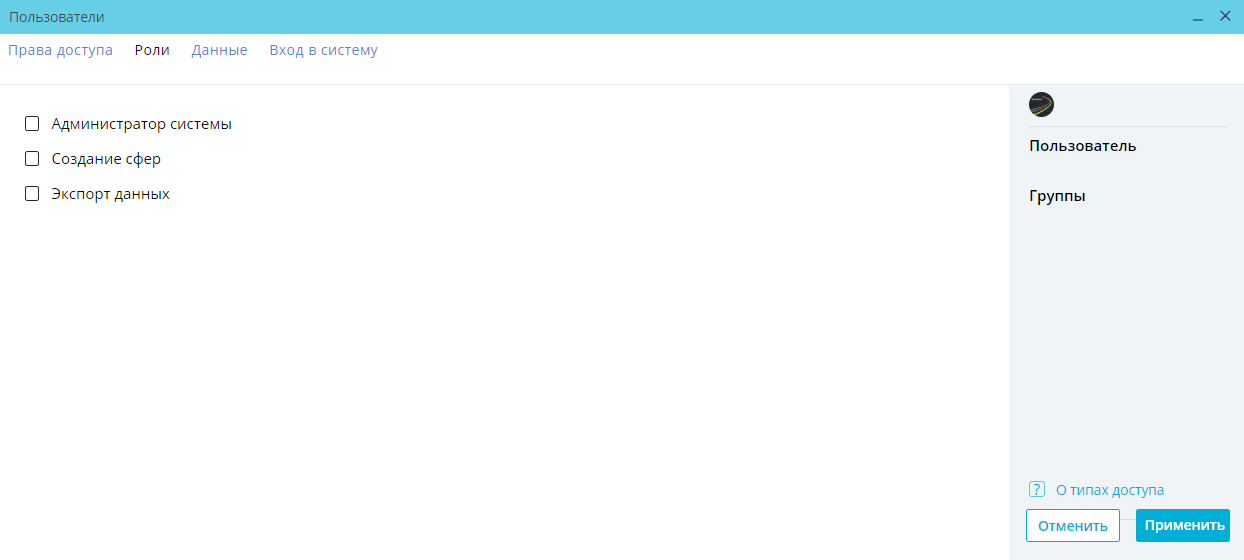This screenshot has width=1244, height=560.
Task: Open the Данные tab
Action: [x=219, y=50]
